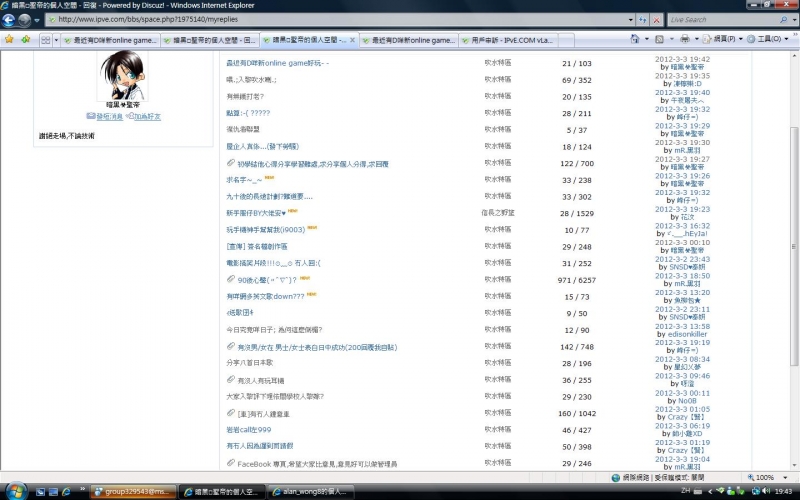Click the Live Search magnifier icon

(x=784, y=19)
